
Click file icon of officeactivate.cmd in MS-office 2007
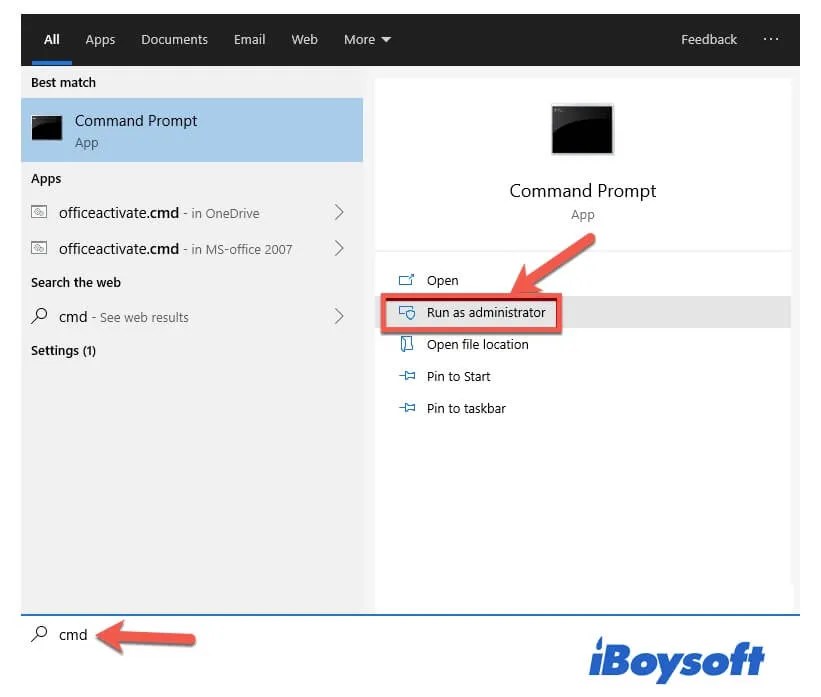(x=39, y=248)
